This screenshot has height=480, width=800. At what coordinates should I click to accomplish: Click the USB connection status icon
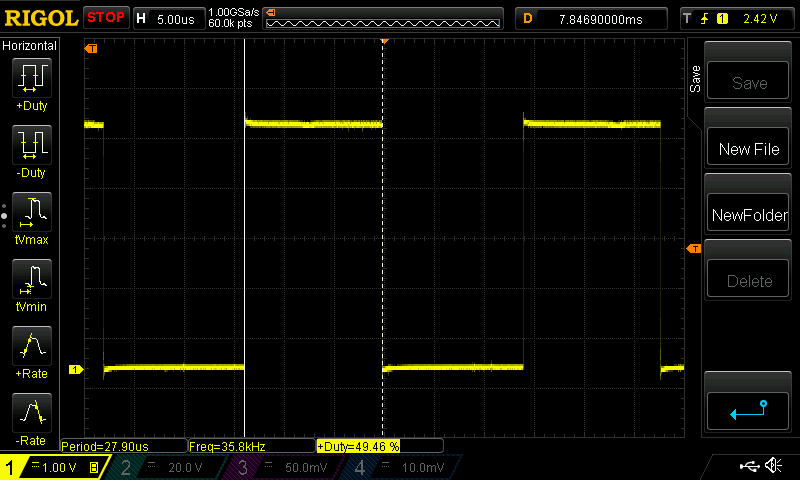point(749,466)
